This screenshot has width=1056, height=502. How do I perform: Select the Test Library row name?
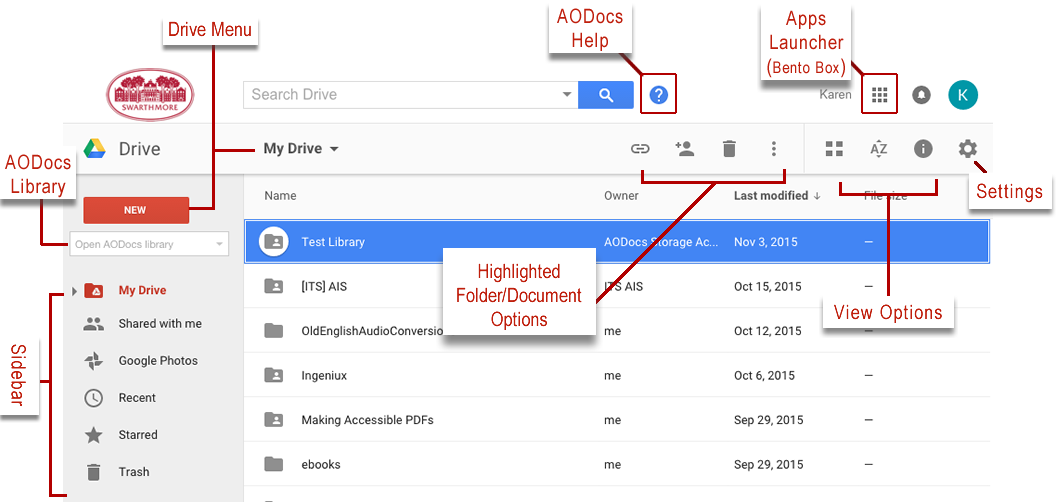[333, 242]
